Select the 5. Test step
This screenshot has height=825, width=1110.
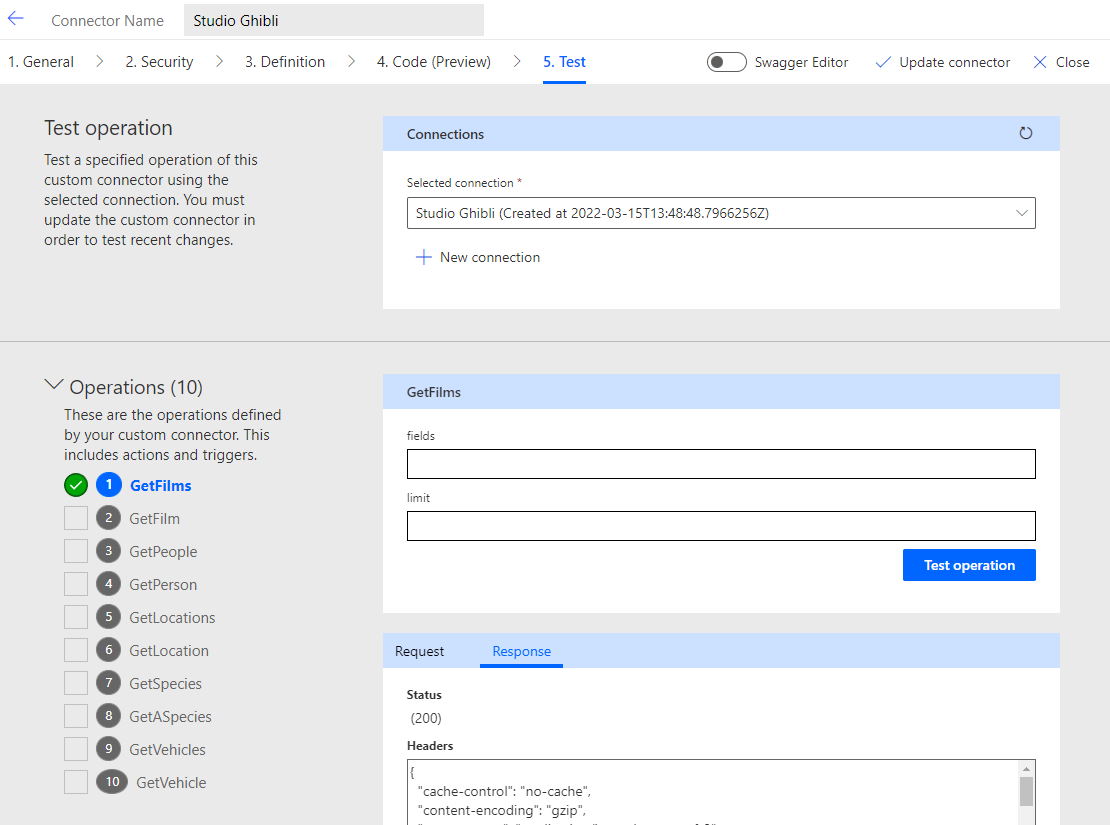pyautogui.click(x=564, y=62)
